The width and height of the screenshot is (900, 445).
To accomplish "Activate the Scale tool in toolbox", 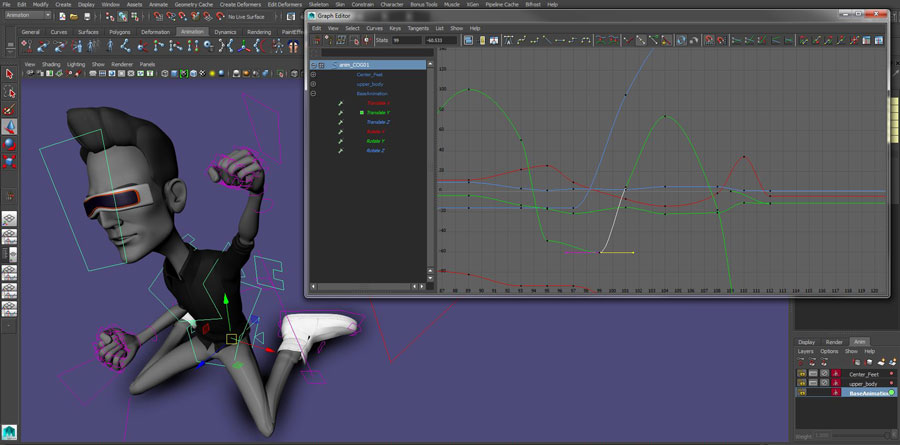I will coord(9,161).
